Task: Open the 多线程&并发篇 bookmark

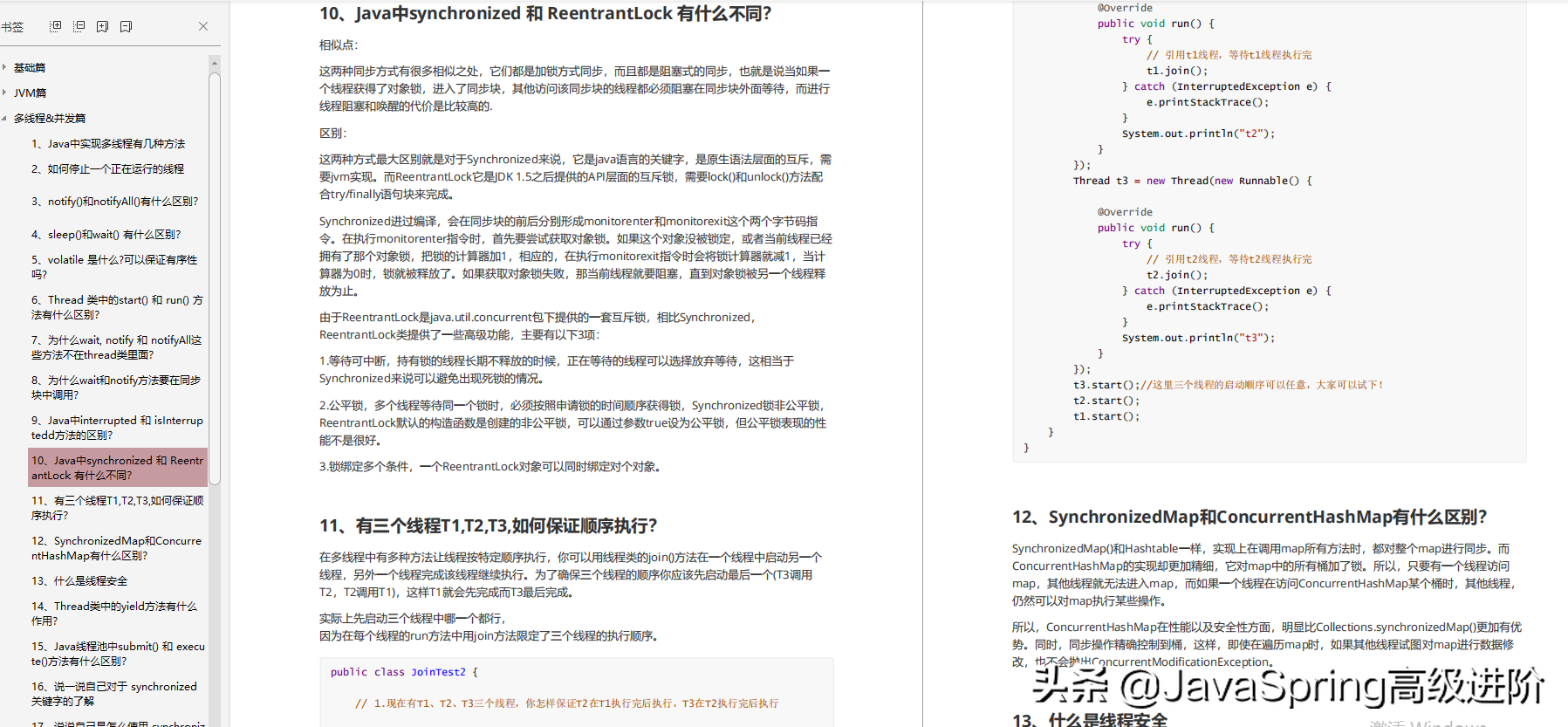Action: point(50,118)
